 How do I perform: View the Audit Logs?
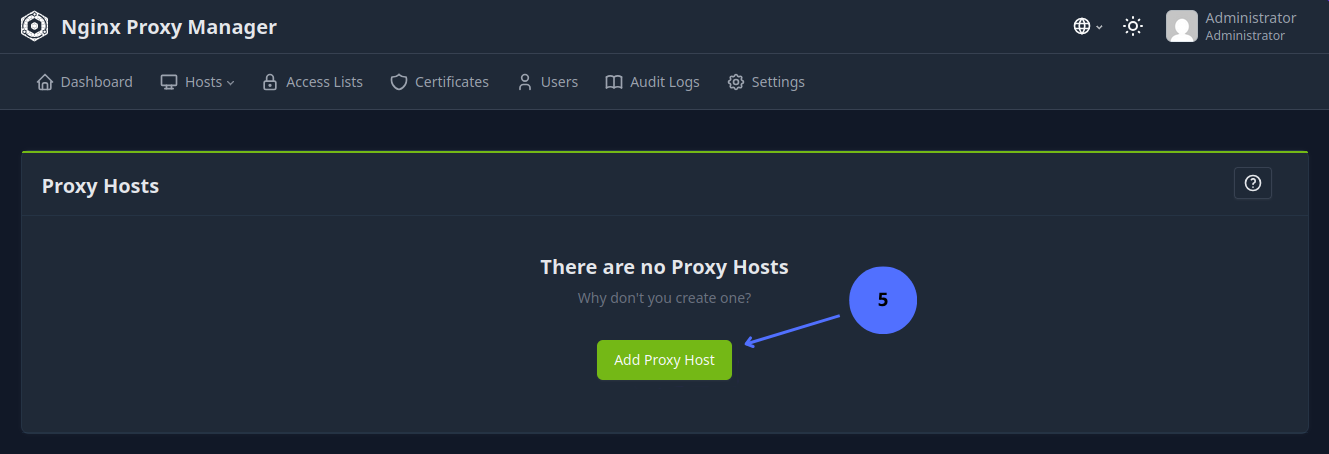(x=652, y=82)
